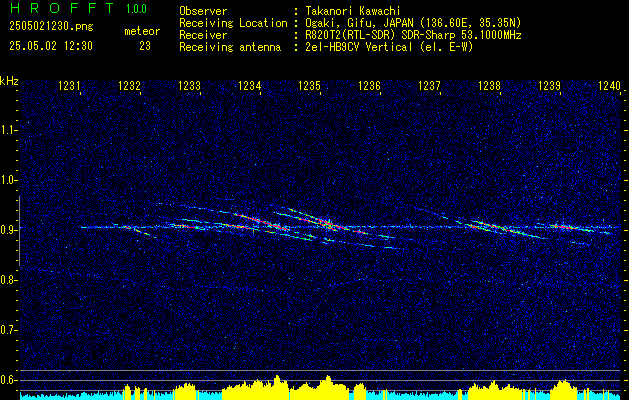
Task: Click the observer name Takanori Kawachi
Action: pyautogui.click(x=352, y=11)
